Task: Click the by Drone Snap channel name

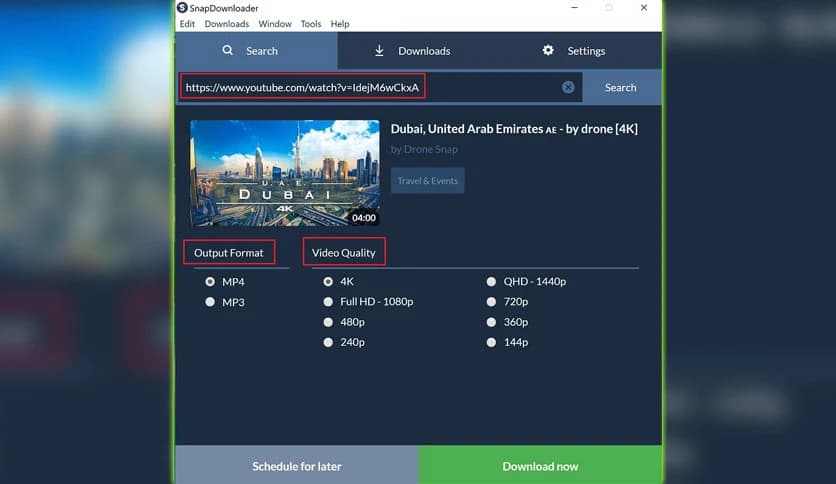Action: tap(424, 149)
